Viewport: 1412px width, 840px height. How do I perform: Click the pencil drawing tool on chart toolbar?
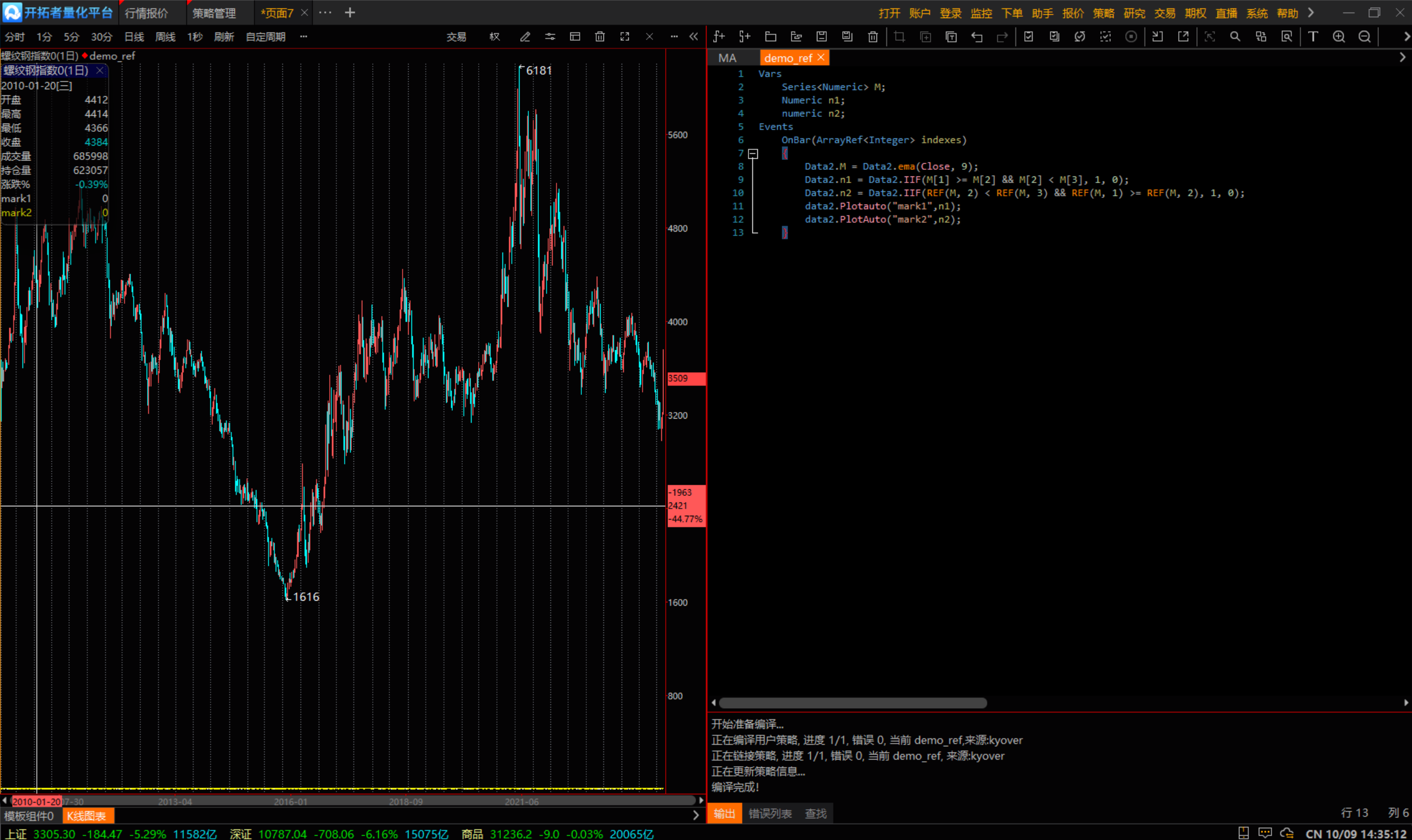point(525,37)
